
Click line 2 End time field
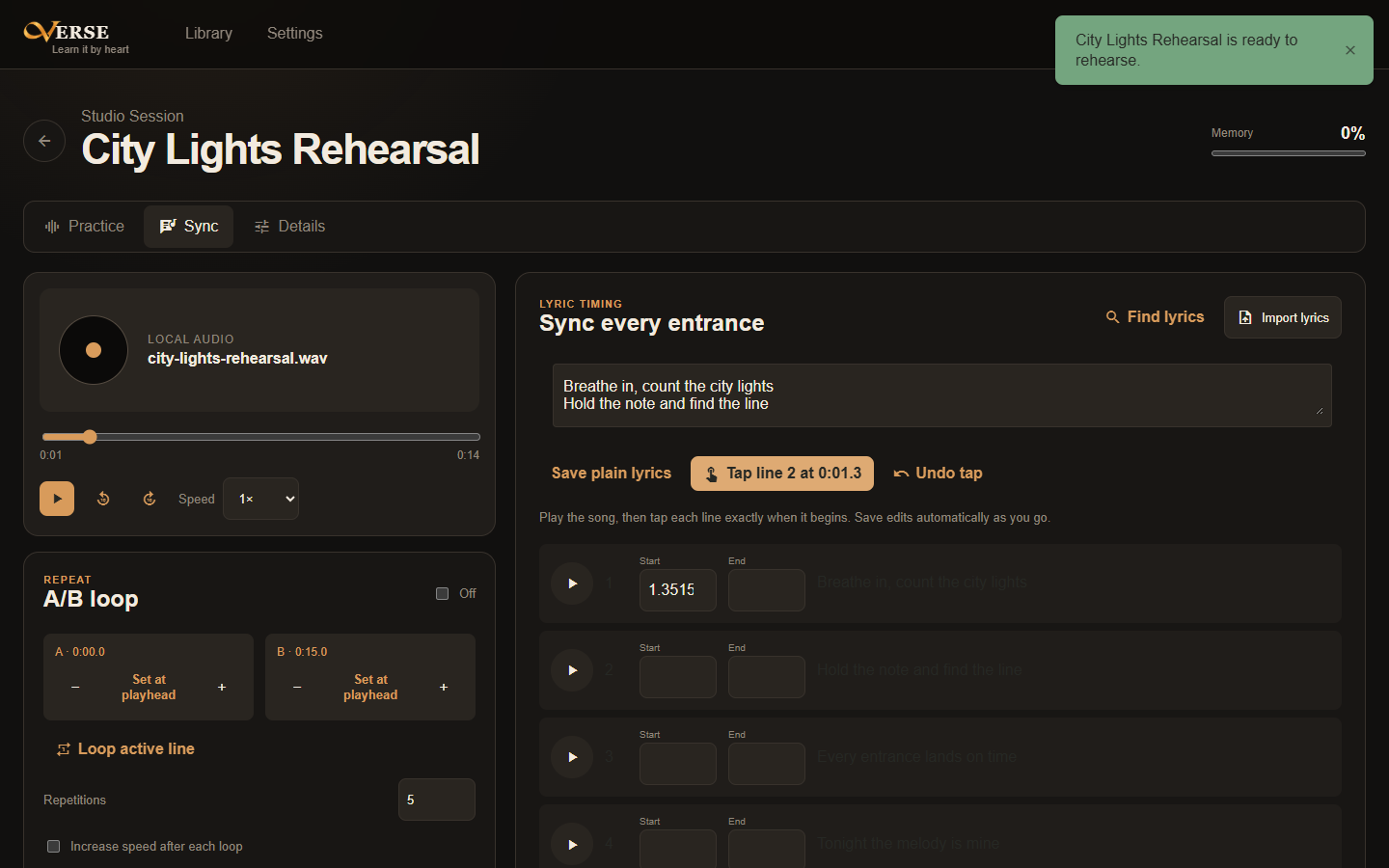767,677
